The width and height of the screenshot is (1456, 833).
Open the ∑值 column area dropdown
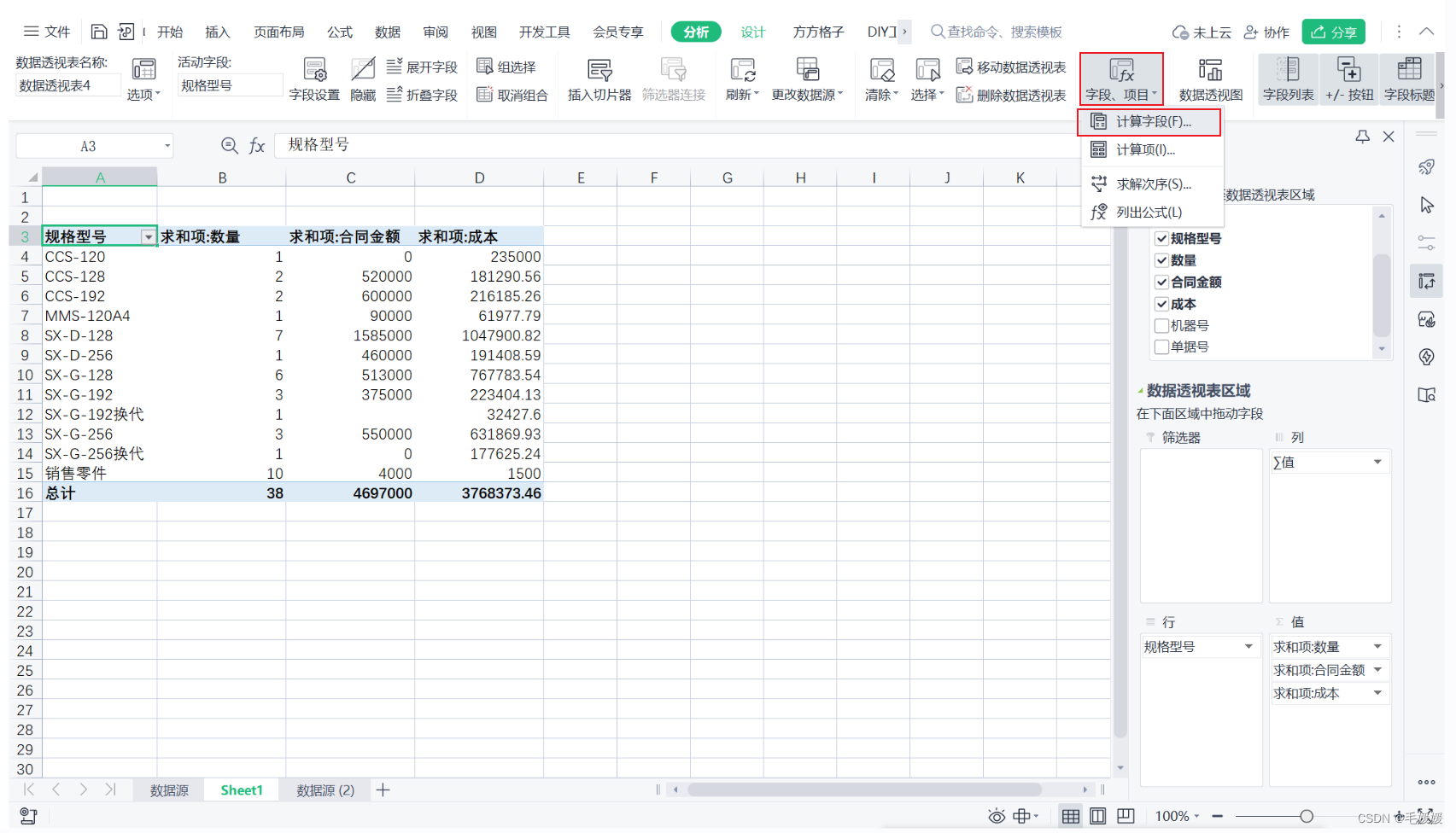pyautogui.click(x=1377, y=462)
